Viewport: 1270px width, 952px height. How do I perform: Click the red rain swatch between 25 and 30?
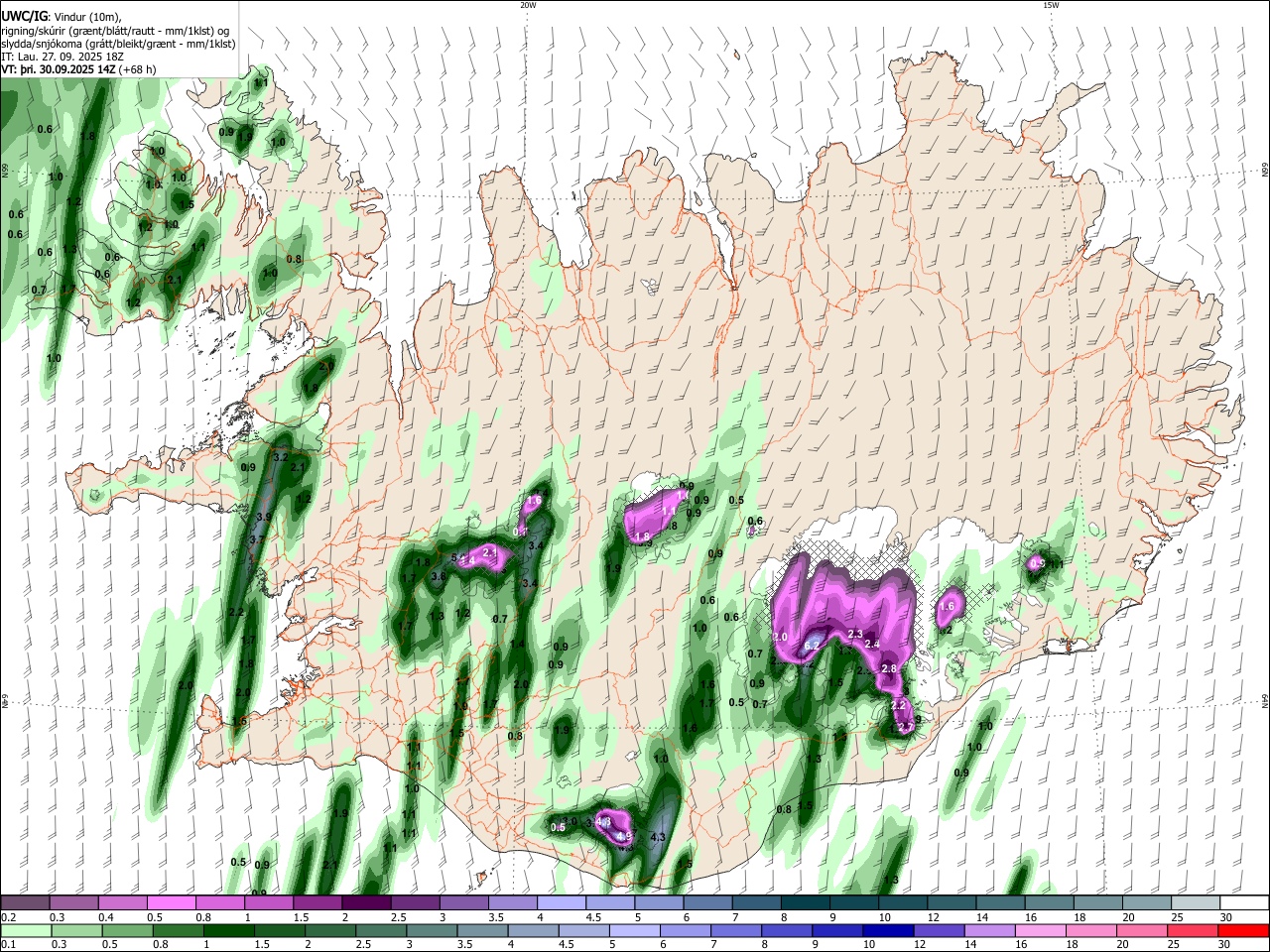1191,930
